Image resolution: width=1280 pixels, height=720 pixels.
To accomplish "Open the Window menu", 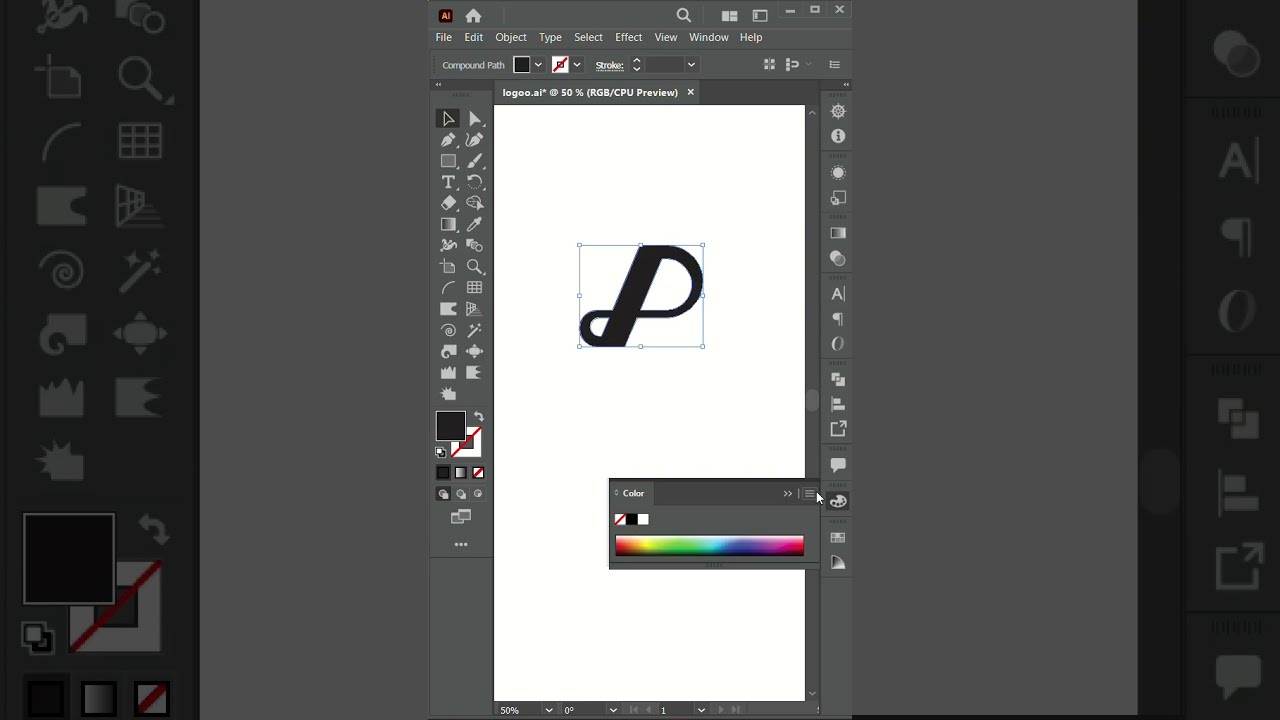I will coord(709,37).
